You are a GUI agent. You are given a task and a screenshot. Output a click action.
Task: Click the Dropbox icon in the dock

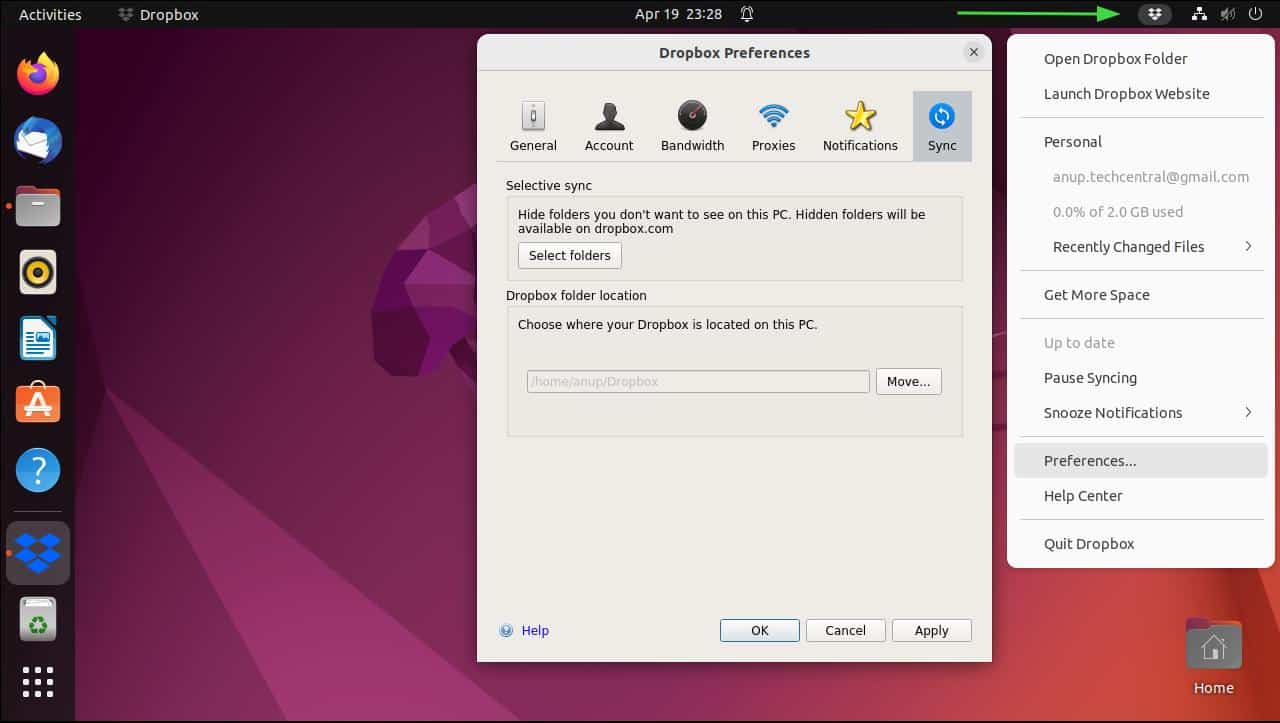tap(38, 553)
